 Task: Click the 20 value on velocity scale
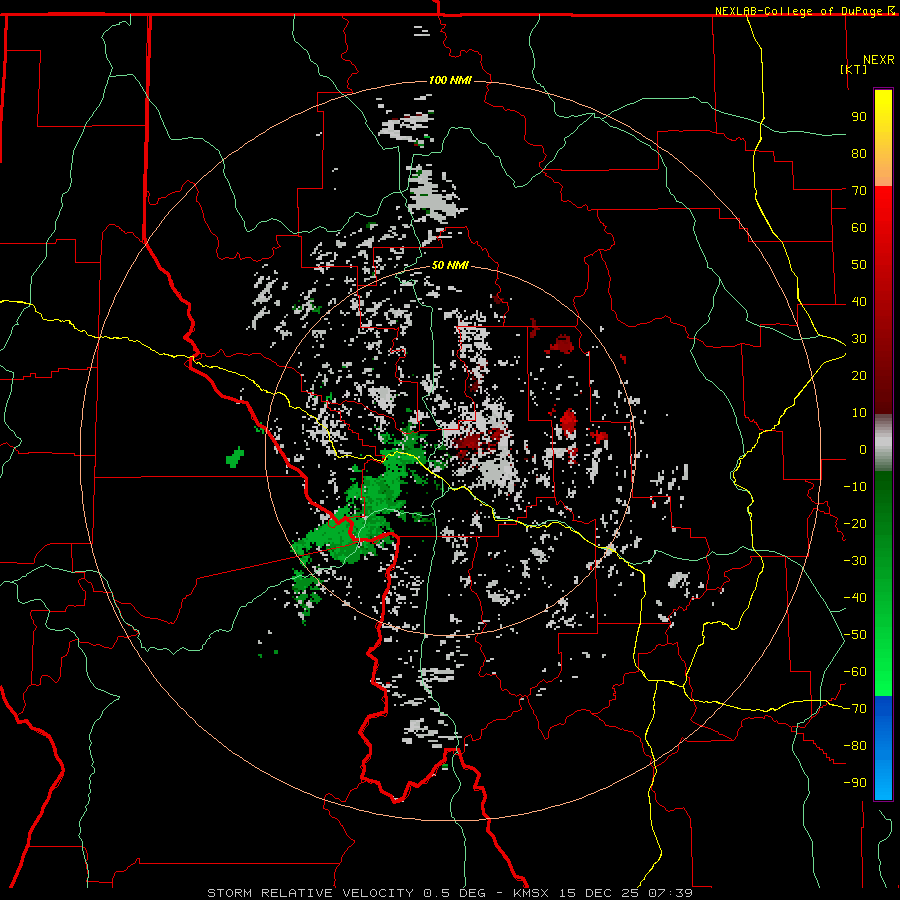pyautogui.click(x=859, y=375)
